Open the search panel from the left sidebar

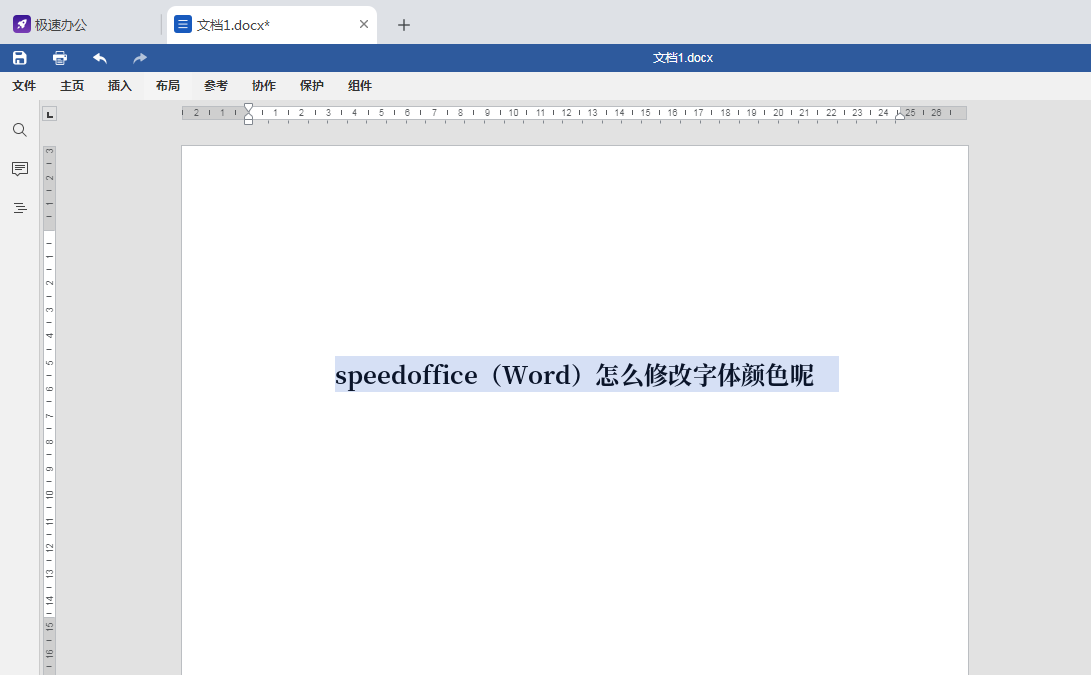coord(19,130)
